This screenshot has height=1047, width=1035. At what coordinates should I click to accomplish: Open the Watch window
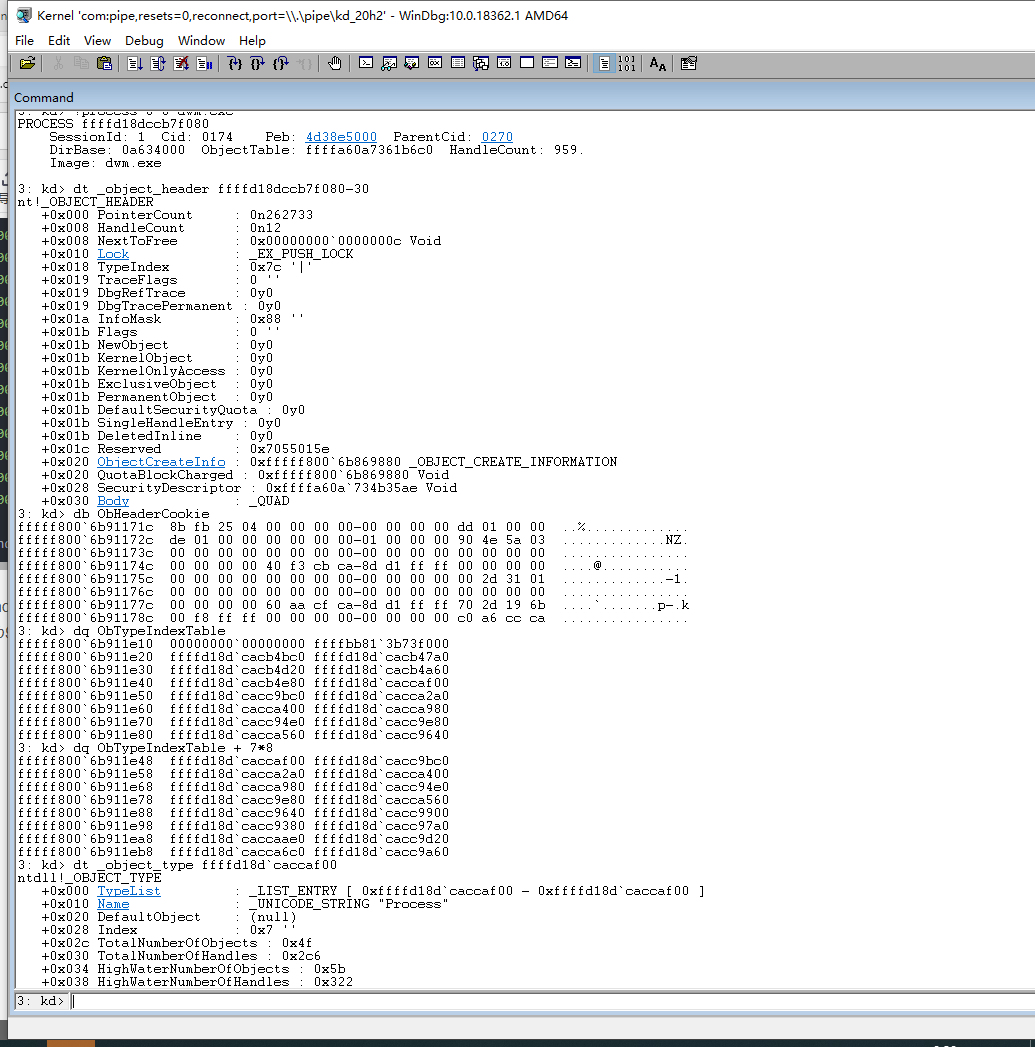tap(388, 62)
